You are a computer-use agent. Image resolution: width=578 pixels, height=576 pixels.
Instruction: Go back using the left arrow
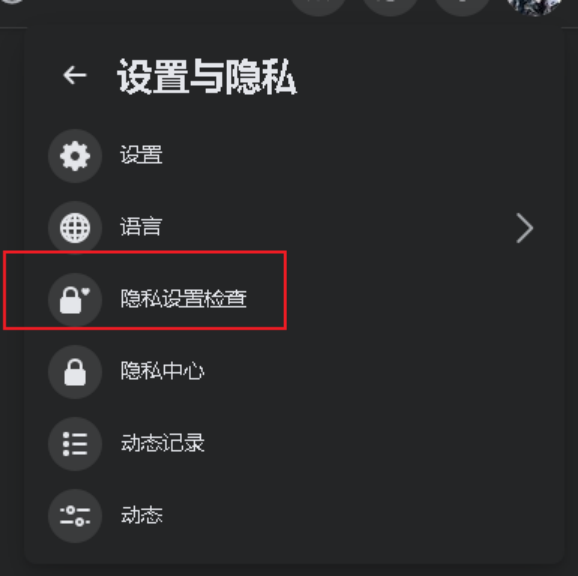click(x=75, y=75)
